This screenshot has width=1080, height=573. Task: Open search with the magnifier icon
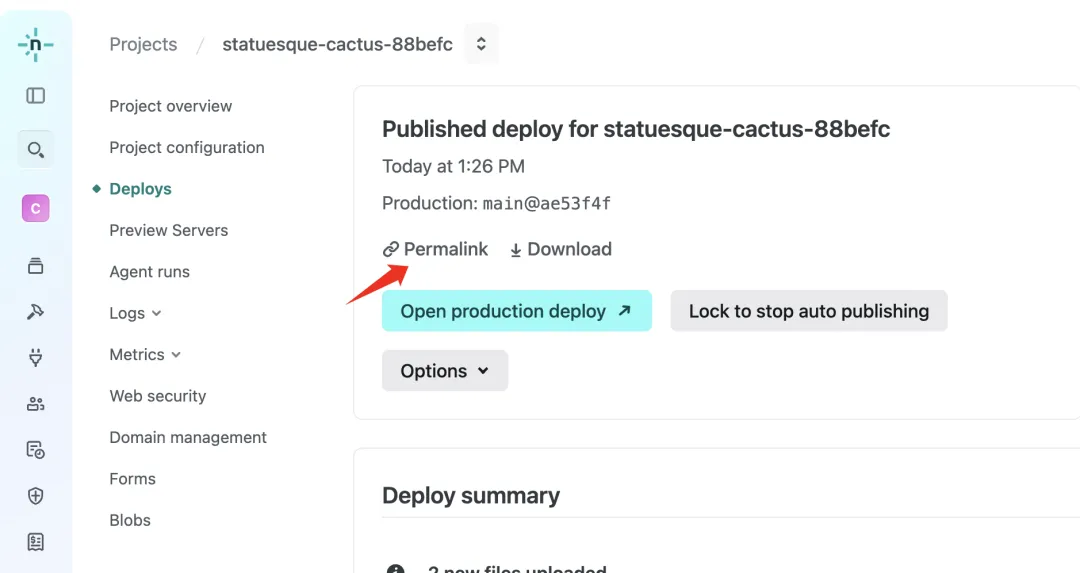(x=36, y=150)
